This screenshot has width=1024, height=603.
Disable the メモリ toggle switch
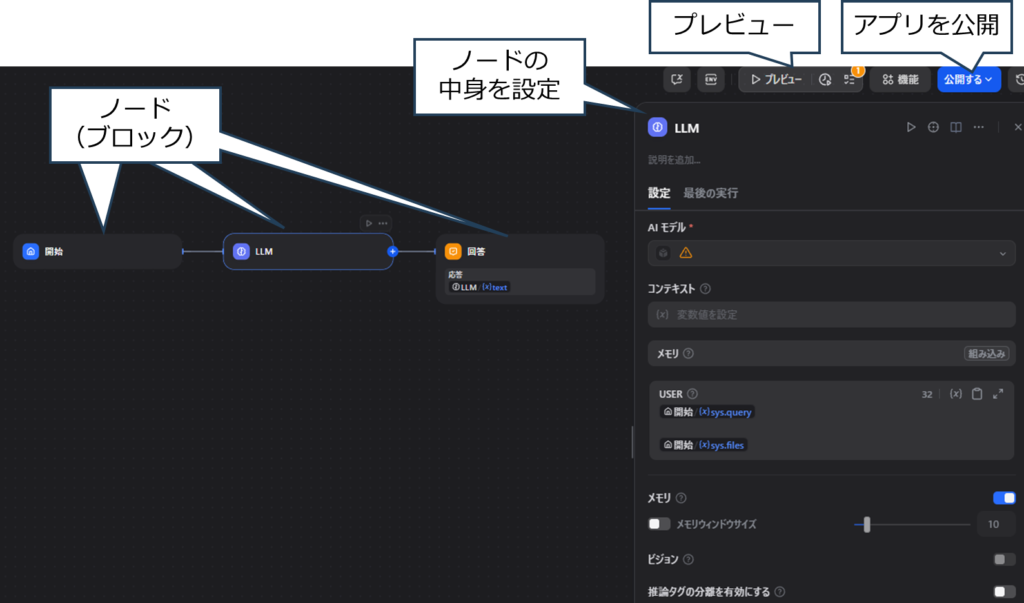(1003, 498)
